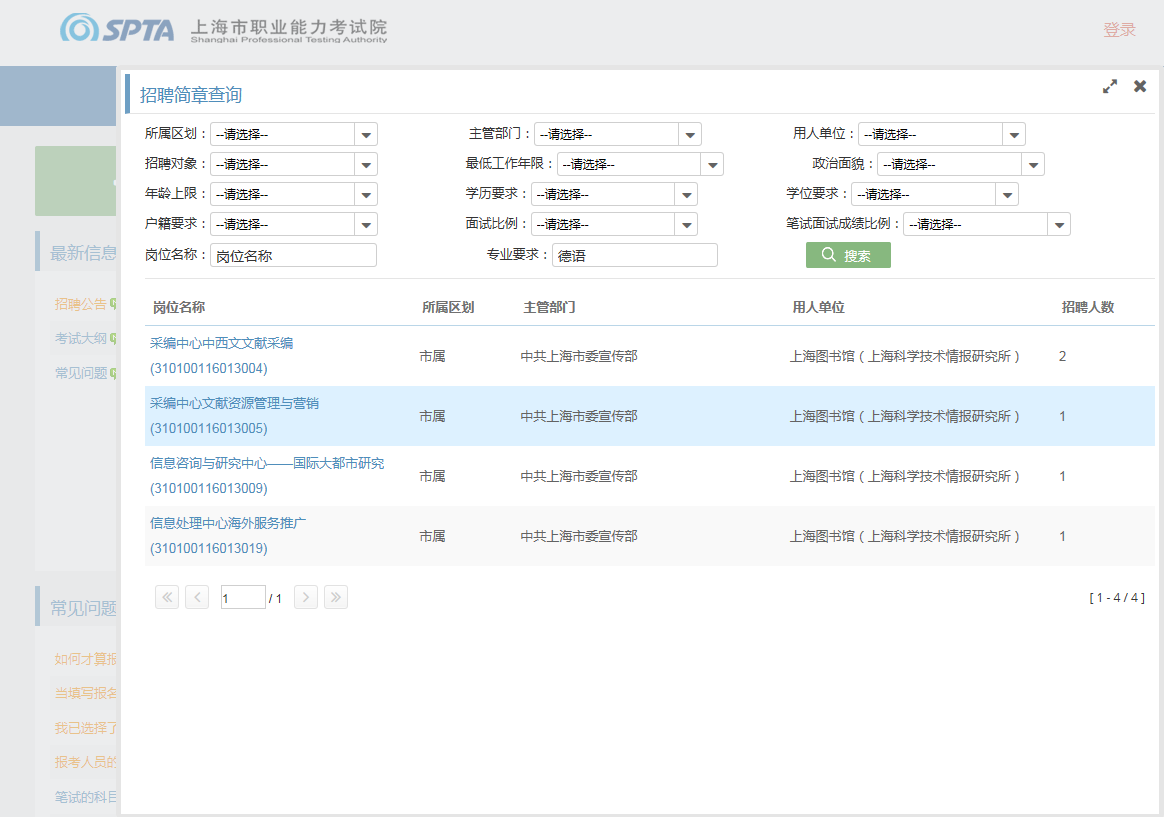
Task: Go to the next results page
Action: point(306,597)
